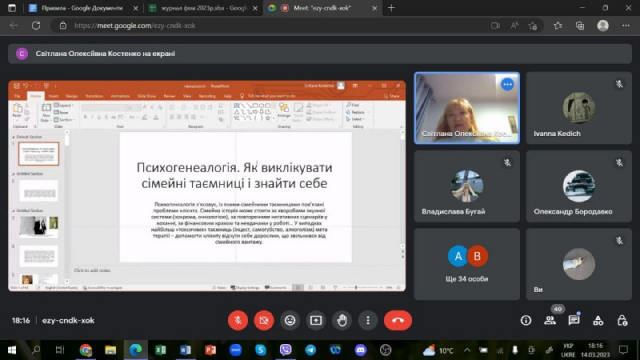Go back in the browser

(x=14, y=25)
